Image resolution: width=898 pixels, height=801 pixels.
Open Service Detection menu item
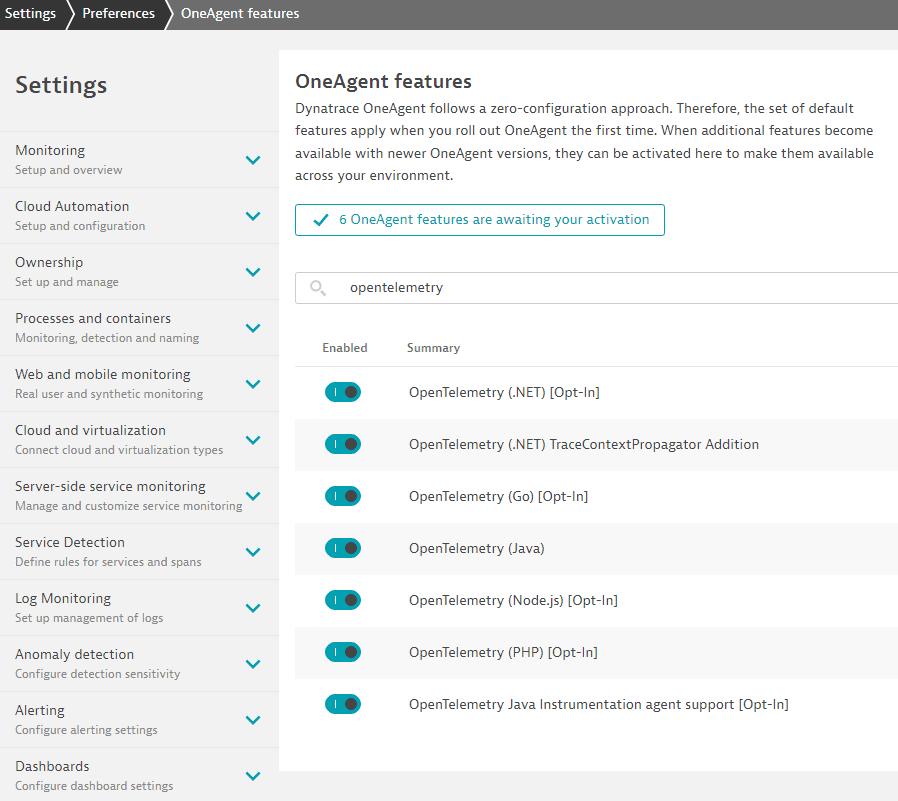pos(139,552)
